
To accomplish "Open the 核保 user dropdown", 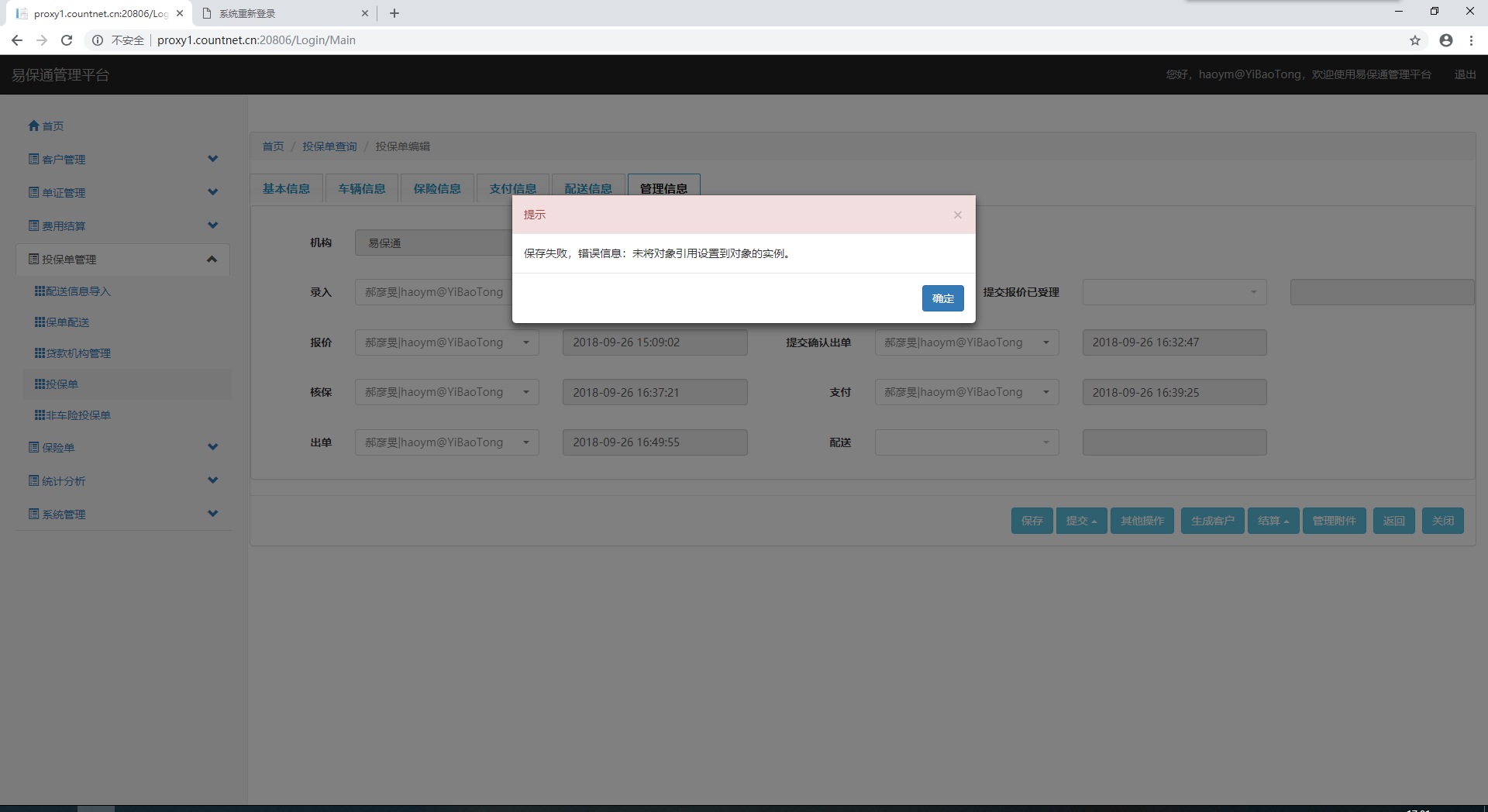I will pos(447,392).
